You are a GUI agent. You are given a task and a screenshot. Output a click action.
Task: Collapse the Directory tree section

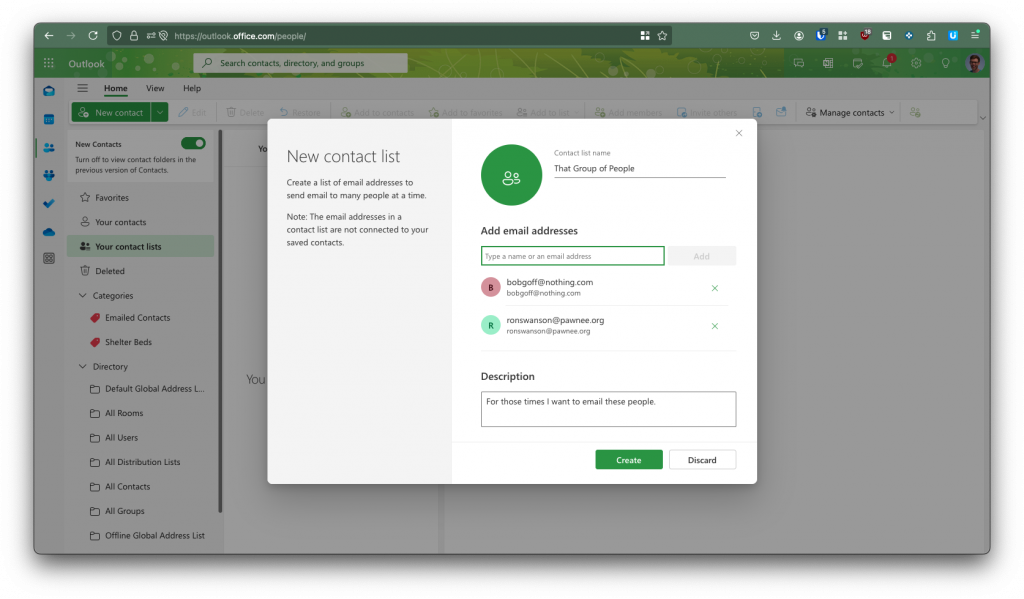tap(83, 367)
